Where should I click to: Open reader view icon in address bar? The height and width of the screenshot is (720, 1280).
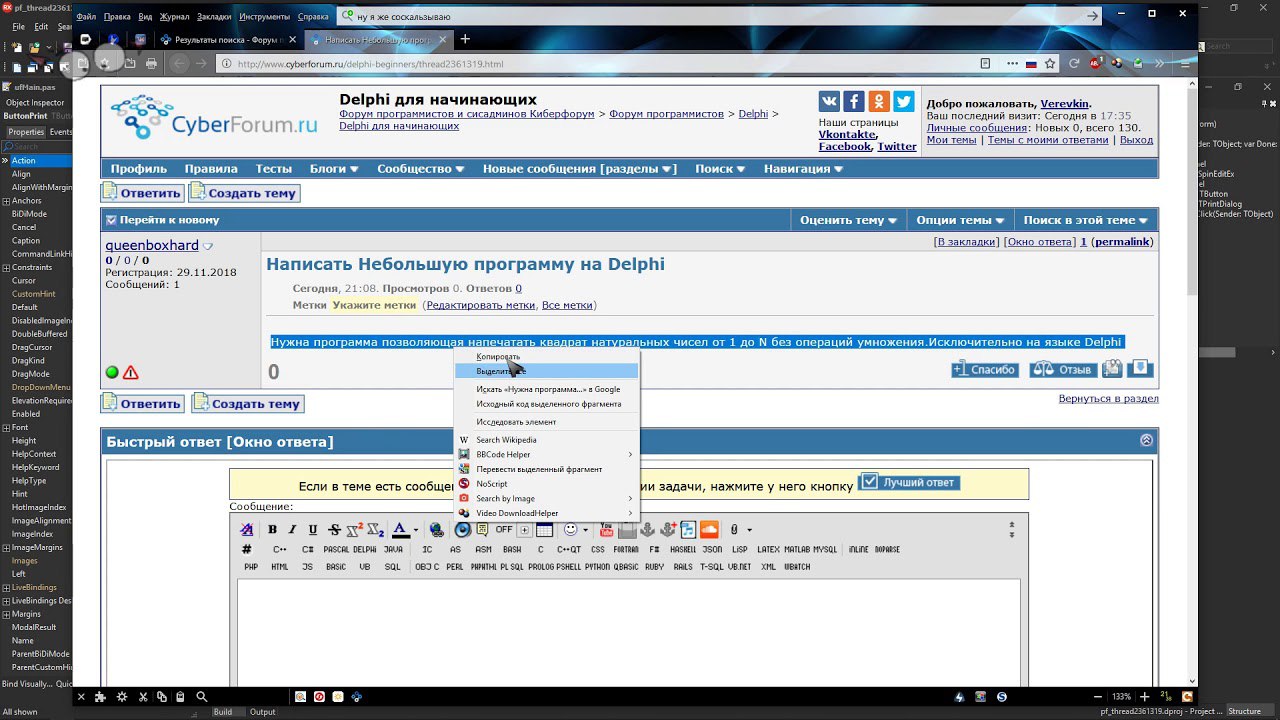[x=985, y=63]
